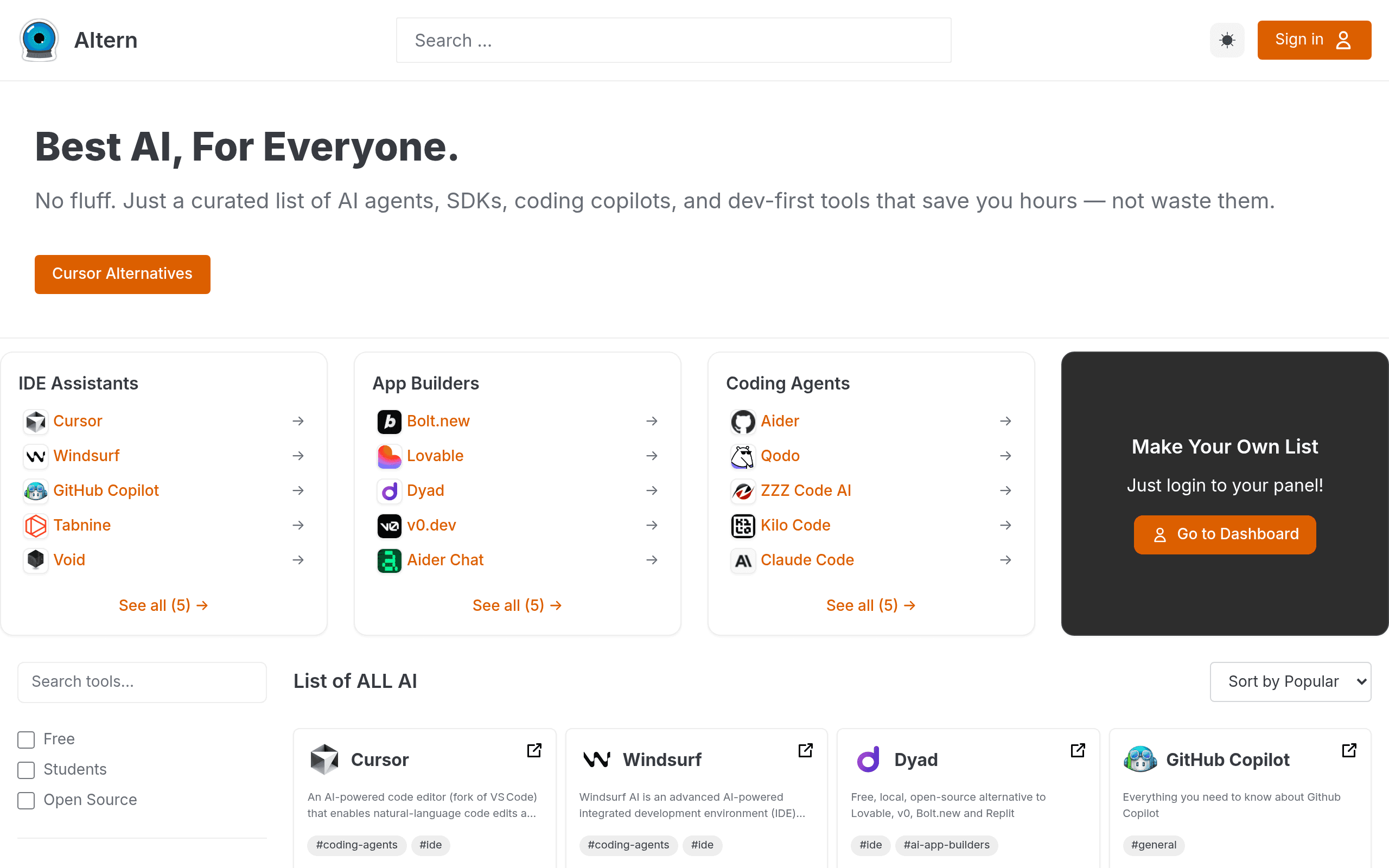
Task: Open external link icon on Windsurf card
Action: pos(805,750)
